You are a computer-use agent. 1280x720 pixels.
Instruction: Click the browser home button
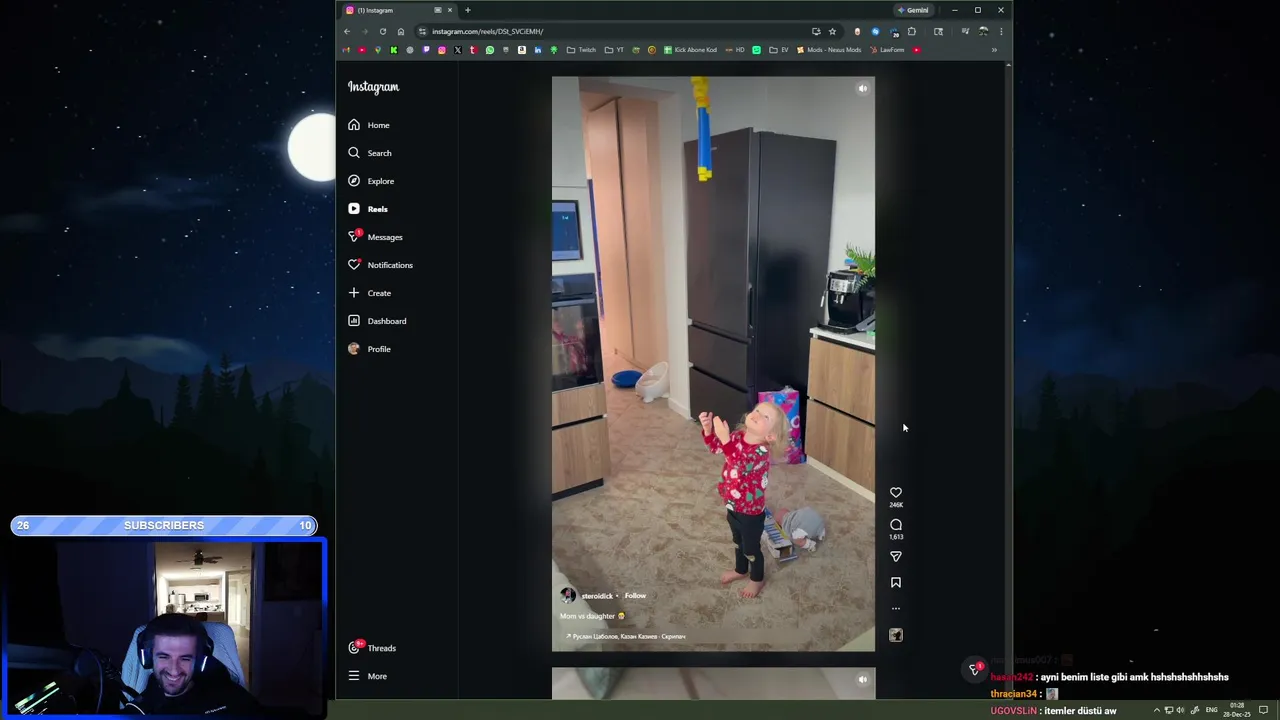401,31
